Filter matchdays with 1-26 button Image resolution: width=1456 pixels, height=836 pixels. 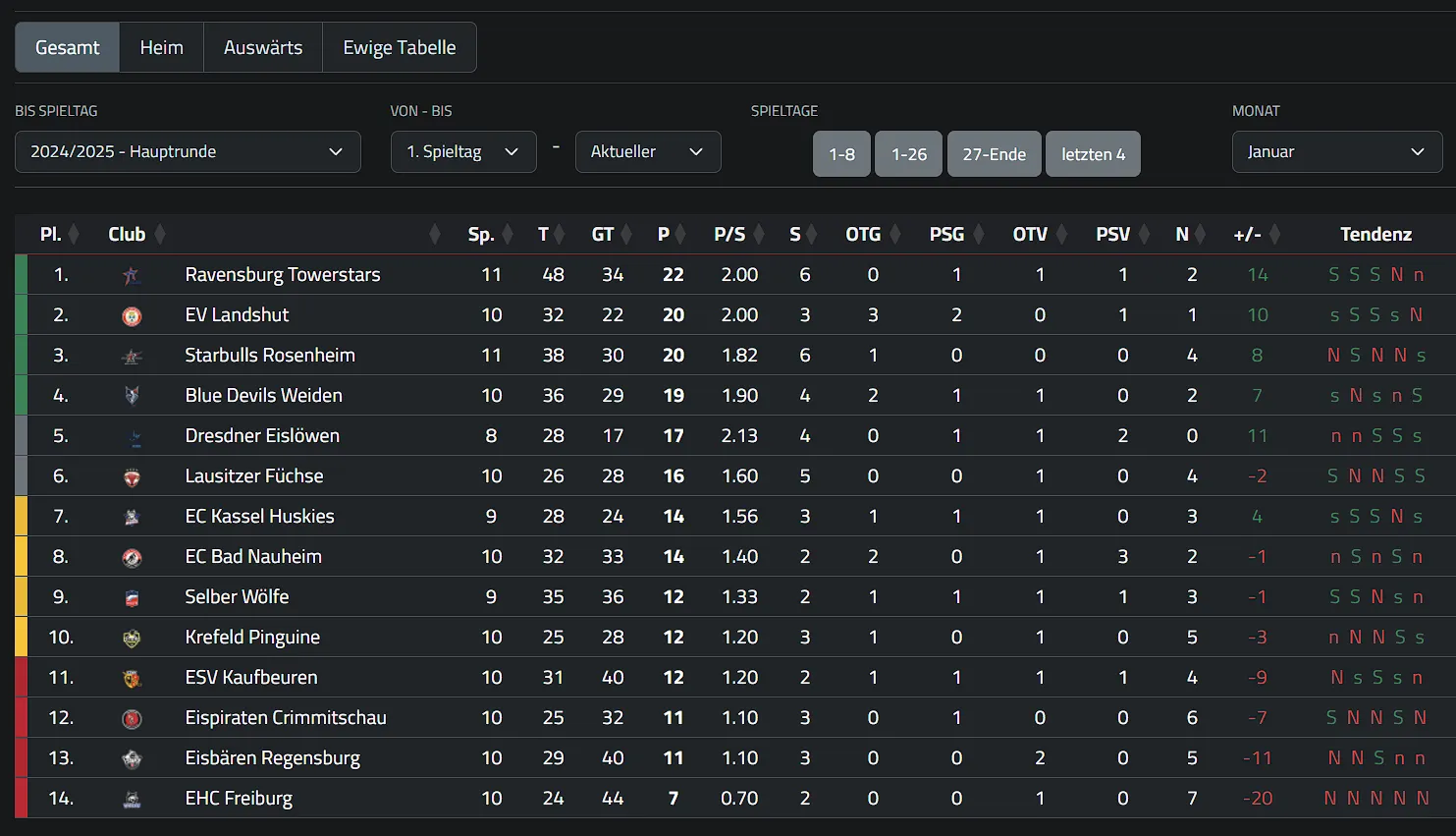909,154
